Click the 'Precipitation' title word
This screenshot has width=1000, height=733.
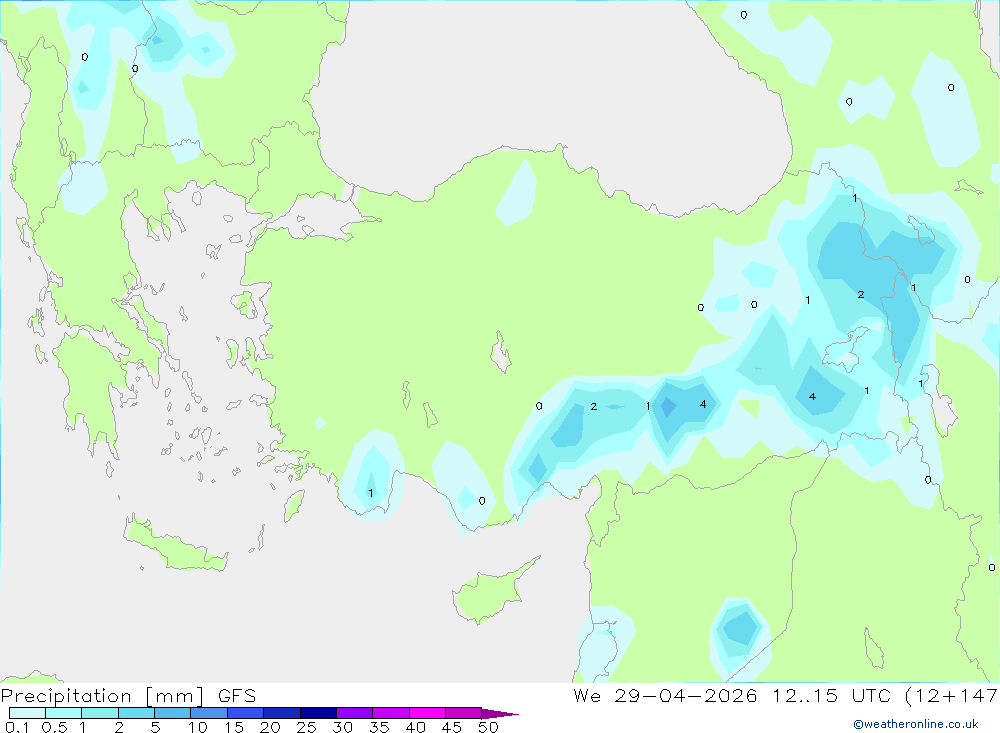[66, 696]
